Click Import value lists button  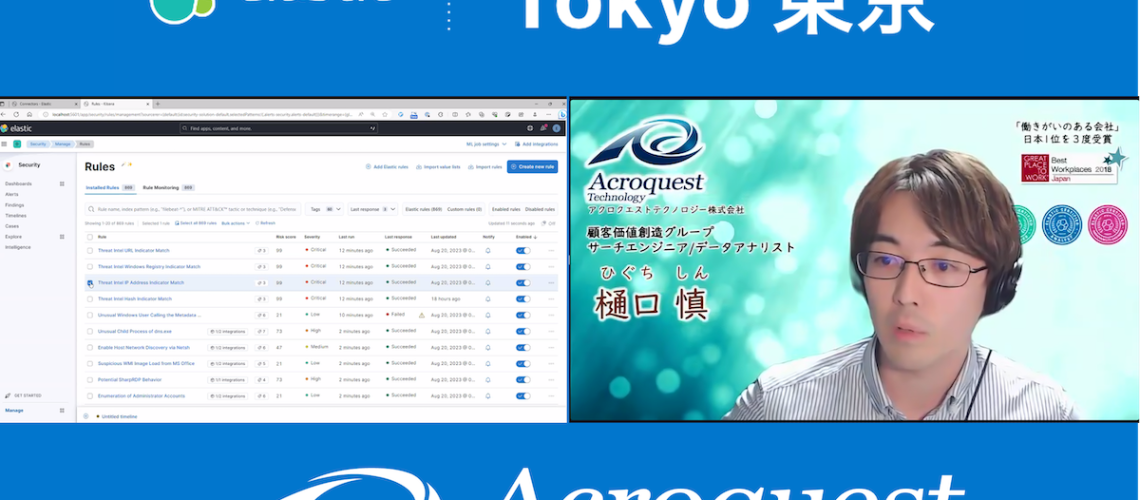click(x=438, y=166)
